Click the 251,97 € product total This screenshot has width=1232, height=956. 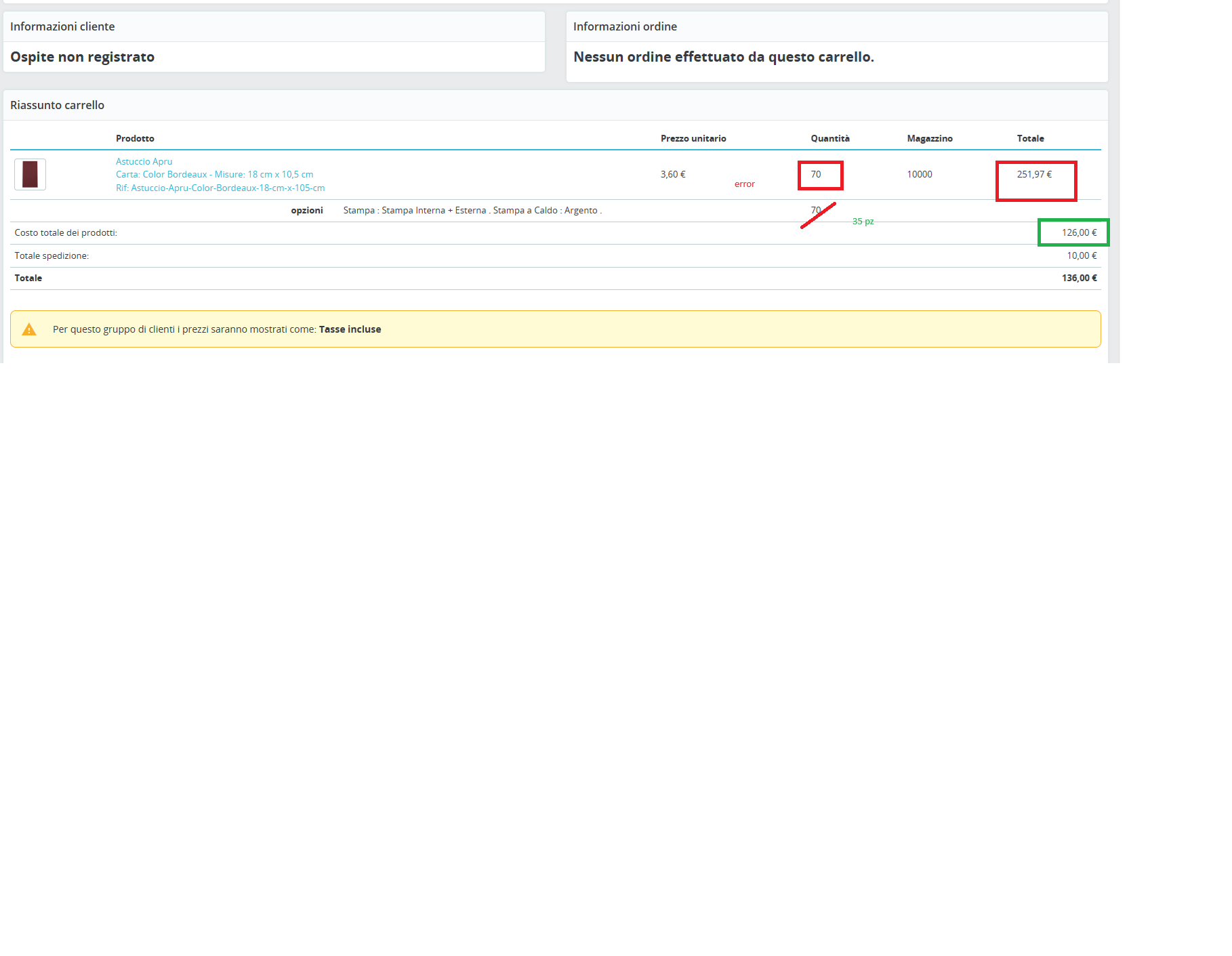pyautogui.click(x=1034, y=174)
